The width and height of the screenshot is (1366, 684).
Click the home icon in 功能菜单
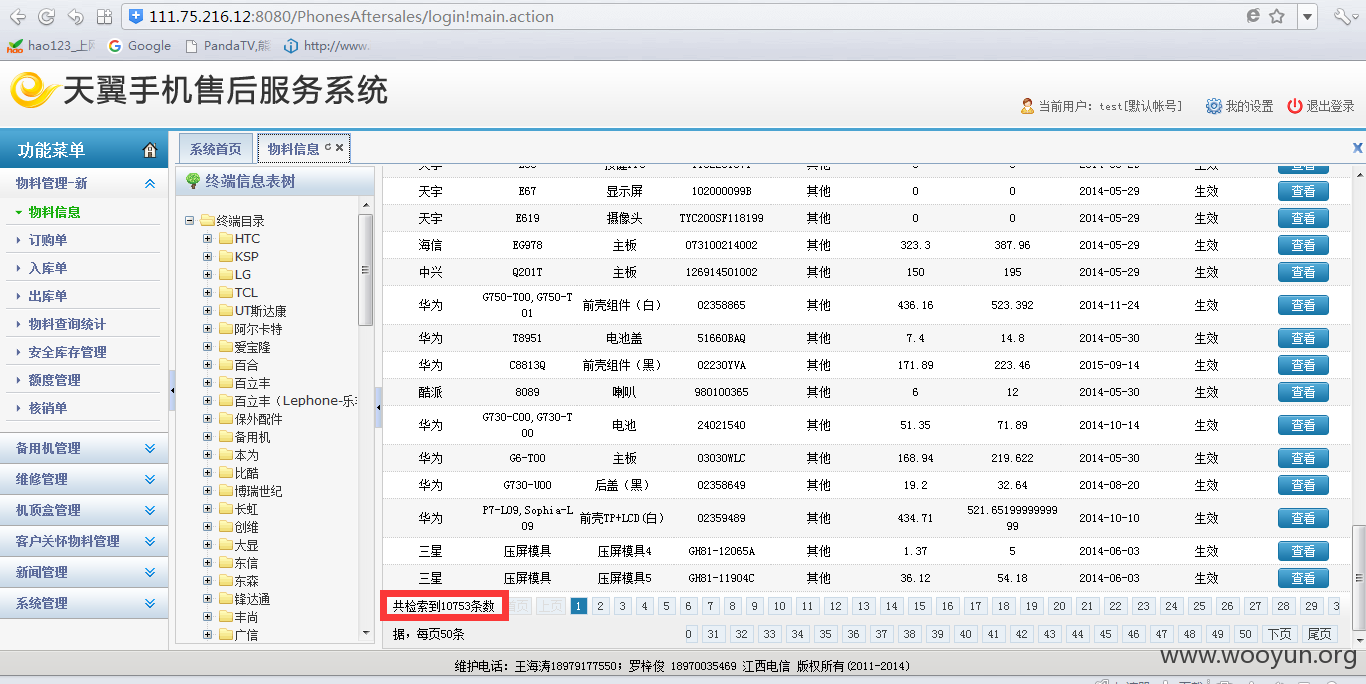click(150, 151)
